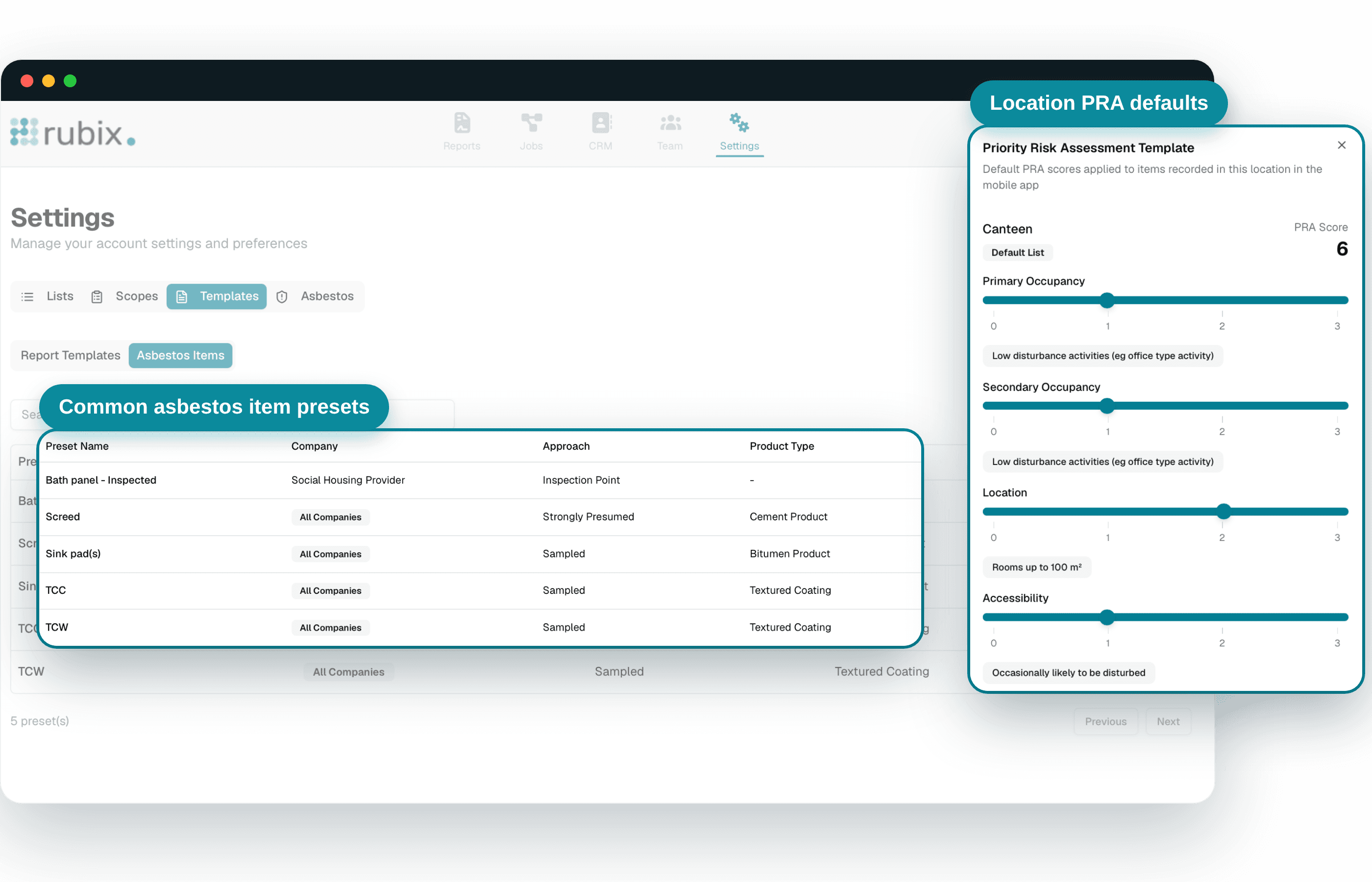1372x882 pixels.
Task: Click the Preset Name column header
Action: (x=77, y=446)
